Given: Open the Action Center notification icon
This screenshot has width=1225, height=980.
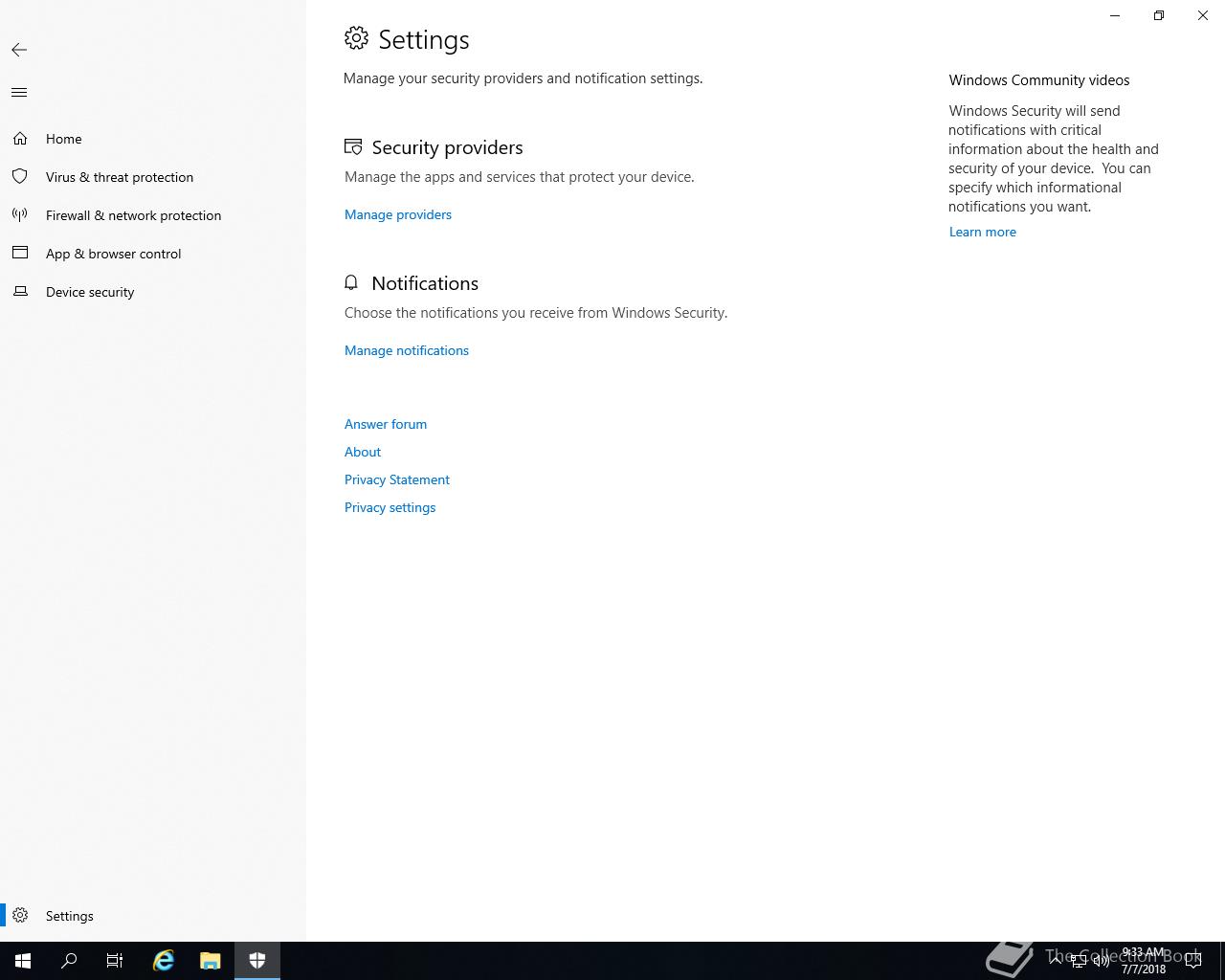Looking at the screenshot, I should point(1193,961).
